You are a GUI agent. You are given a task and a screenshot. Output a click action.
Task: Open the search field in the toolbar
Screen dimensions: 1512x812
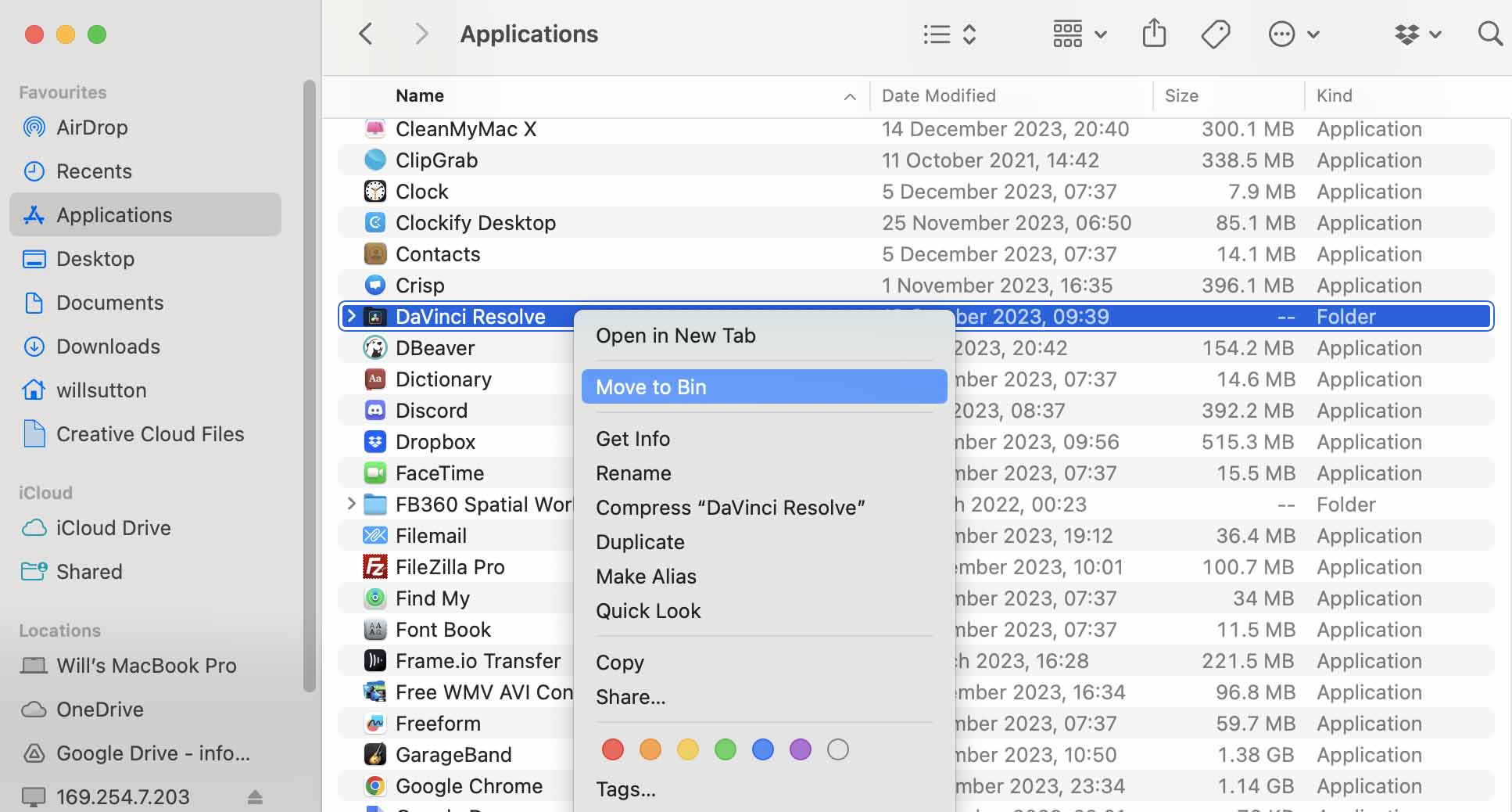click(1489, 34)
